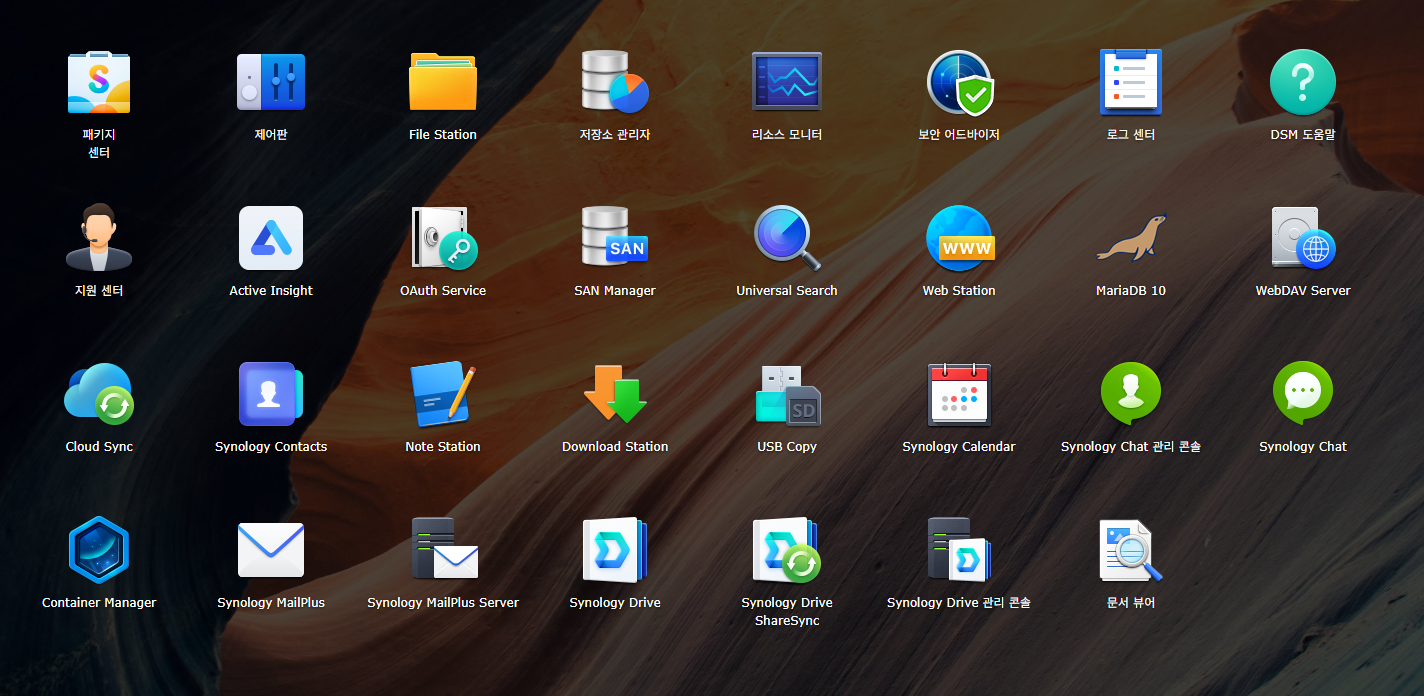The width and height of the screenshot is (1424, 696).
Task: Click the "Synology Calendar" label text
Action: (x=959, y=447)
